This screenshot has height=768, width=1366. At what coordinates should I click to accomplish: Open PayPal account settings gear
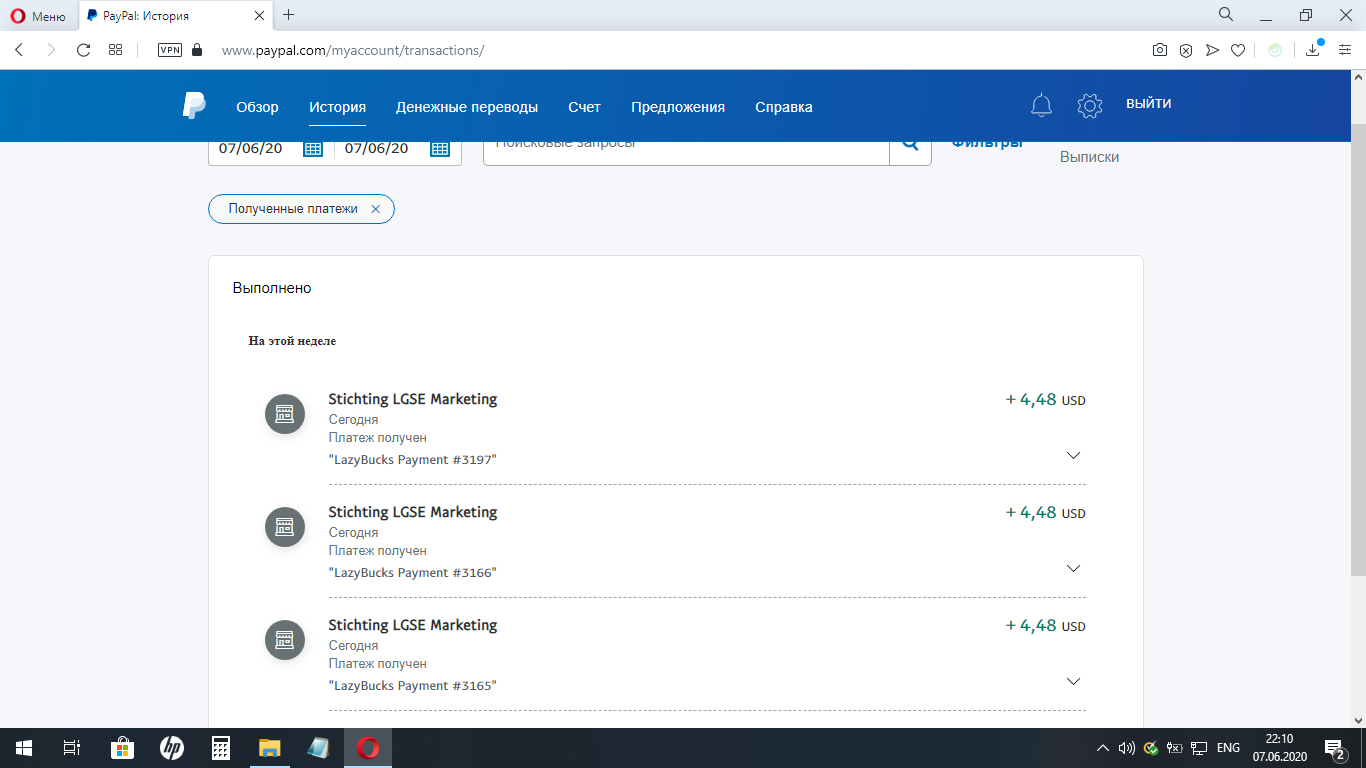point(1089,105)
